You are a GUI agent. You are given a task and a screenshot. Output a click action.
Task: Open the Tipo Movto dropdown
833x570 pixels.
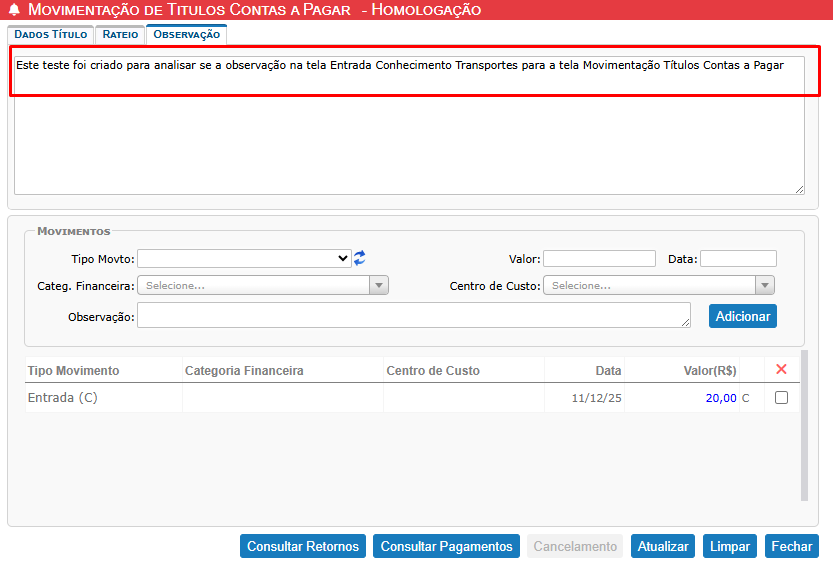pyautogui.click(x=244, y=258)
